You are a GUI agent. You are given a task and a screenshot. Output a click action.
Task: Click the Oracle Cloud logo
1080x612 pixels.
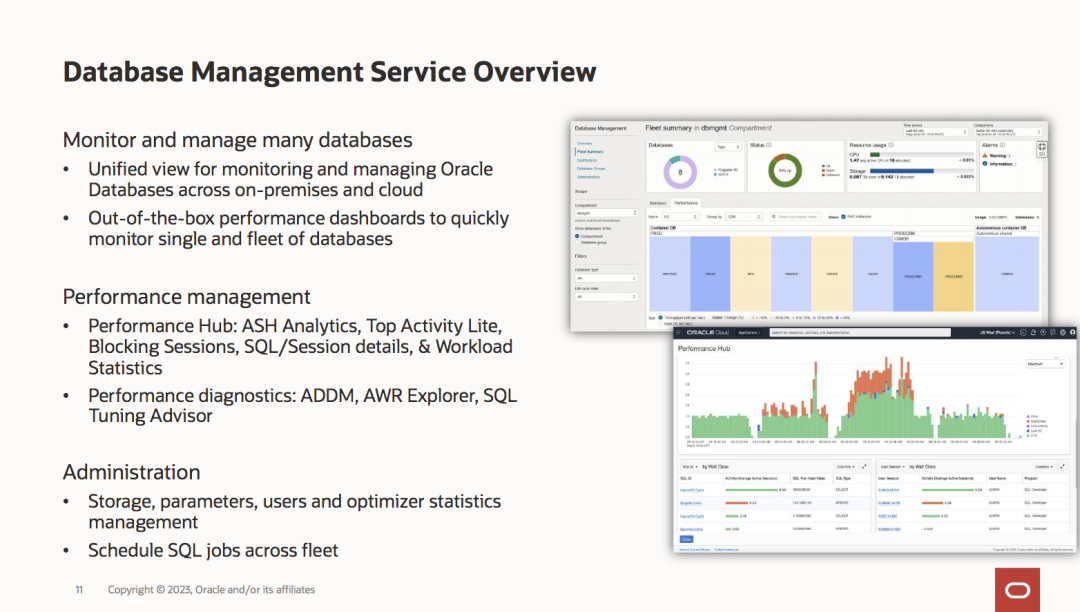[x=707, y=333]
